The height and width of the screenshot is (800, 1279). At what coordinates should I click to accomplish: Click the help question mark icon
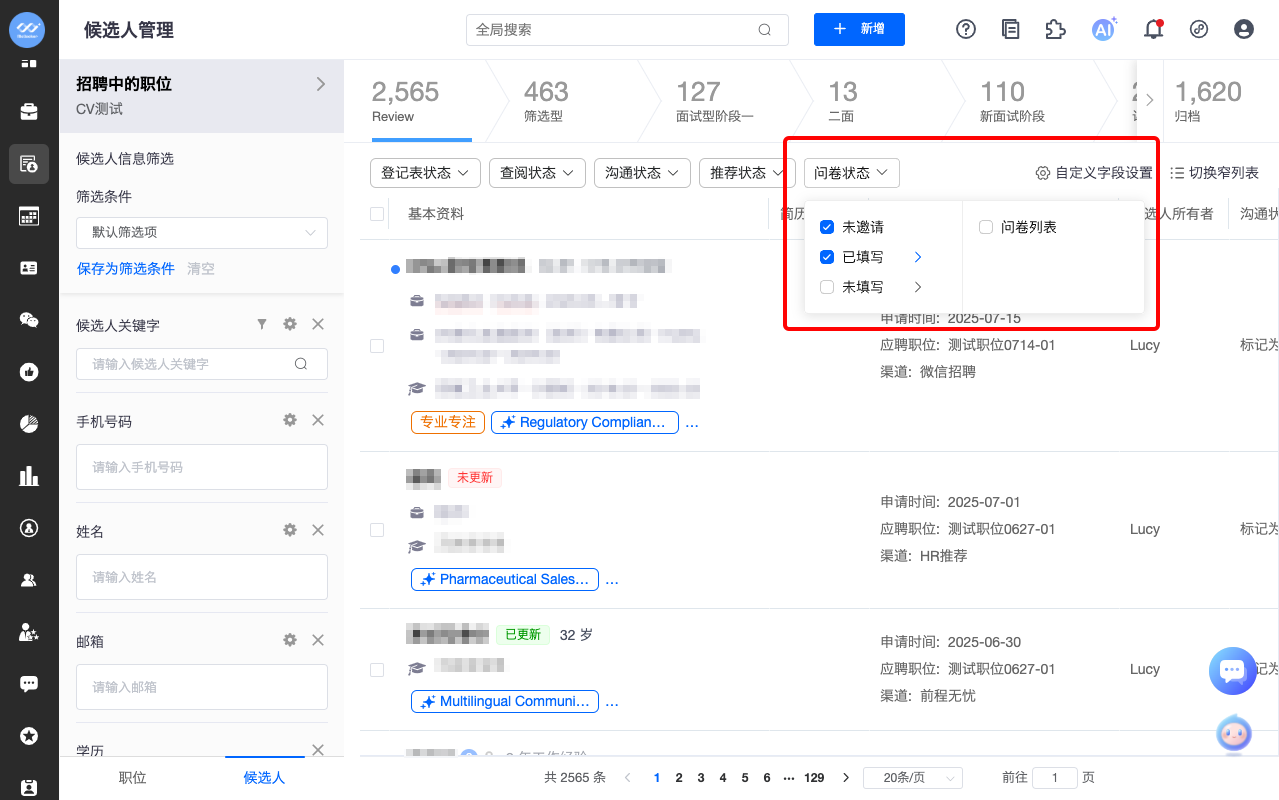(966, 29)
